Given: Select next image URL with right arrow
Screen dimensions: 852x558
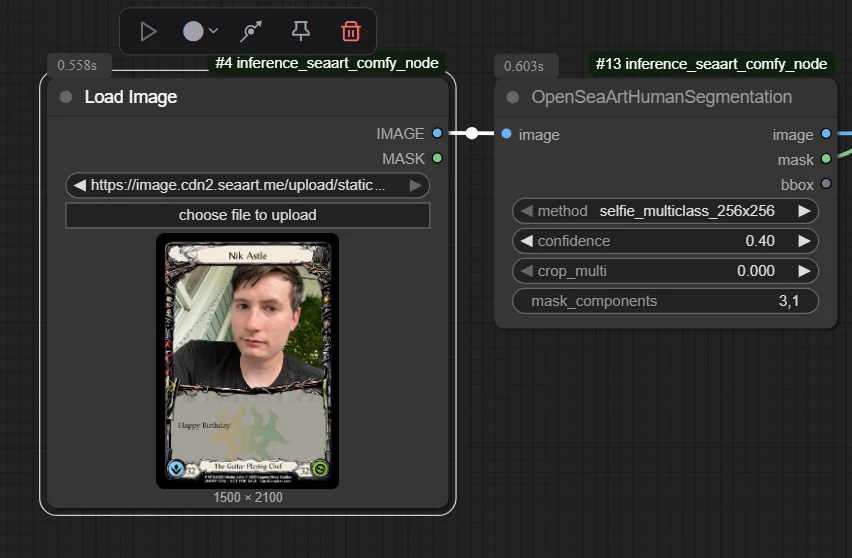Looking at the screenshot, I should (x=416, y=185).
